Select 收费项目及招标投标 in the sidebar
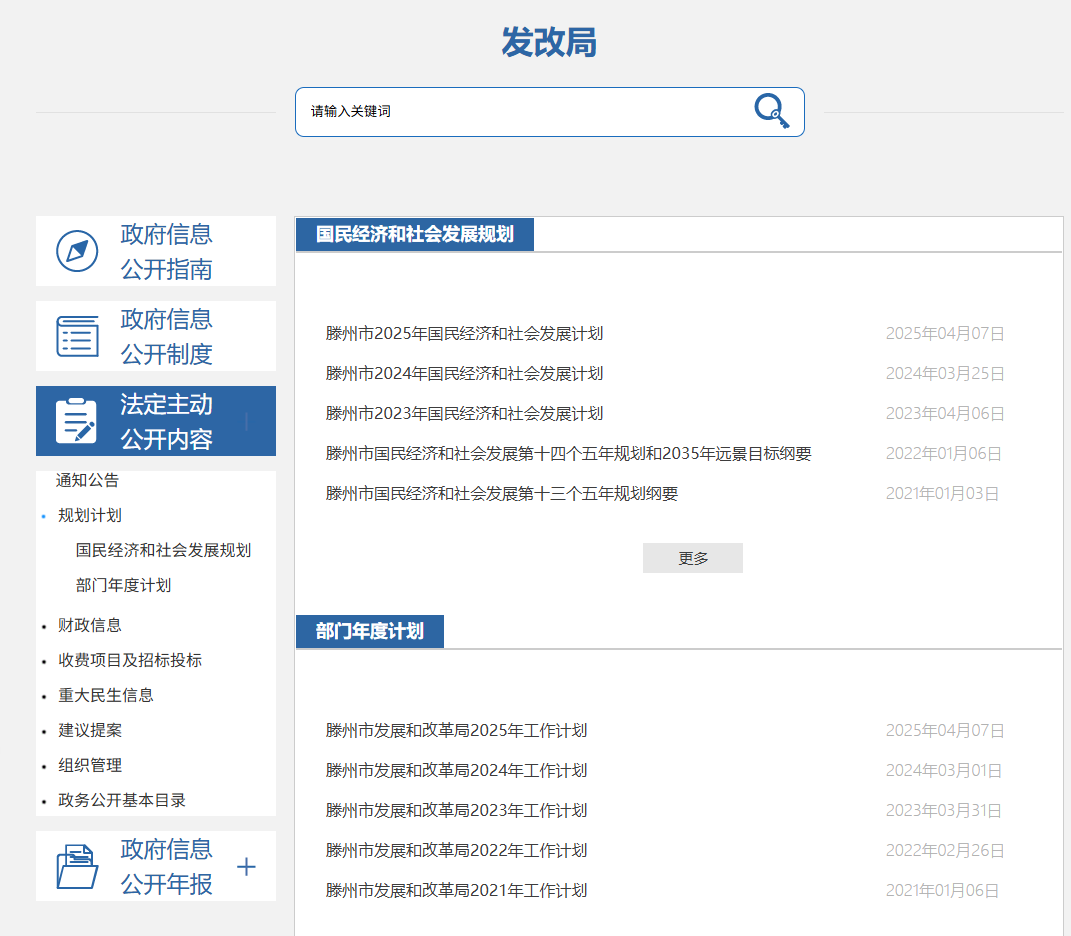 [x=129, y=660]
